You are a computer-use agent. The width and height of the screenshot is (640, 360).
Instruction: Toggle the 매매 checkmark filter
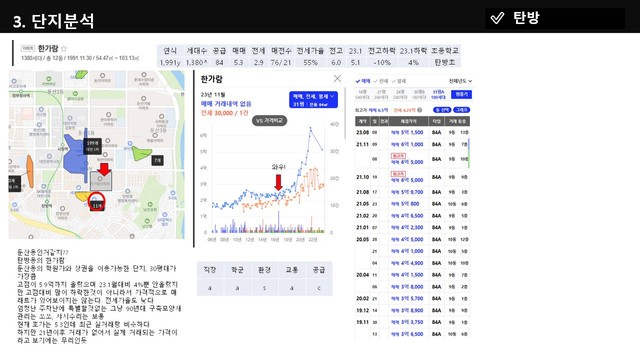click(x=363, y=81)
